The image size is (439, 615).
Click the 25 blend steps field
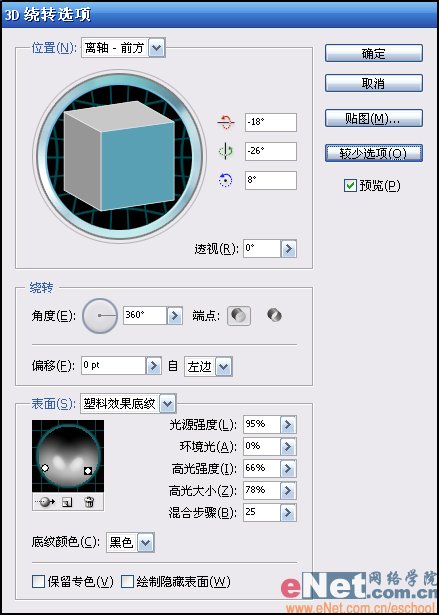point(262,513)
